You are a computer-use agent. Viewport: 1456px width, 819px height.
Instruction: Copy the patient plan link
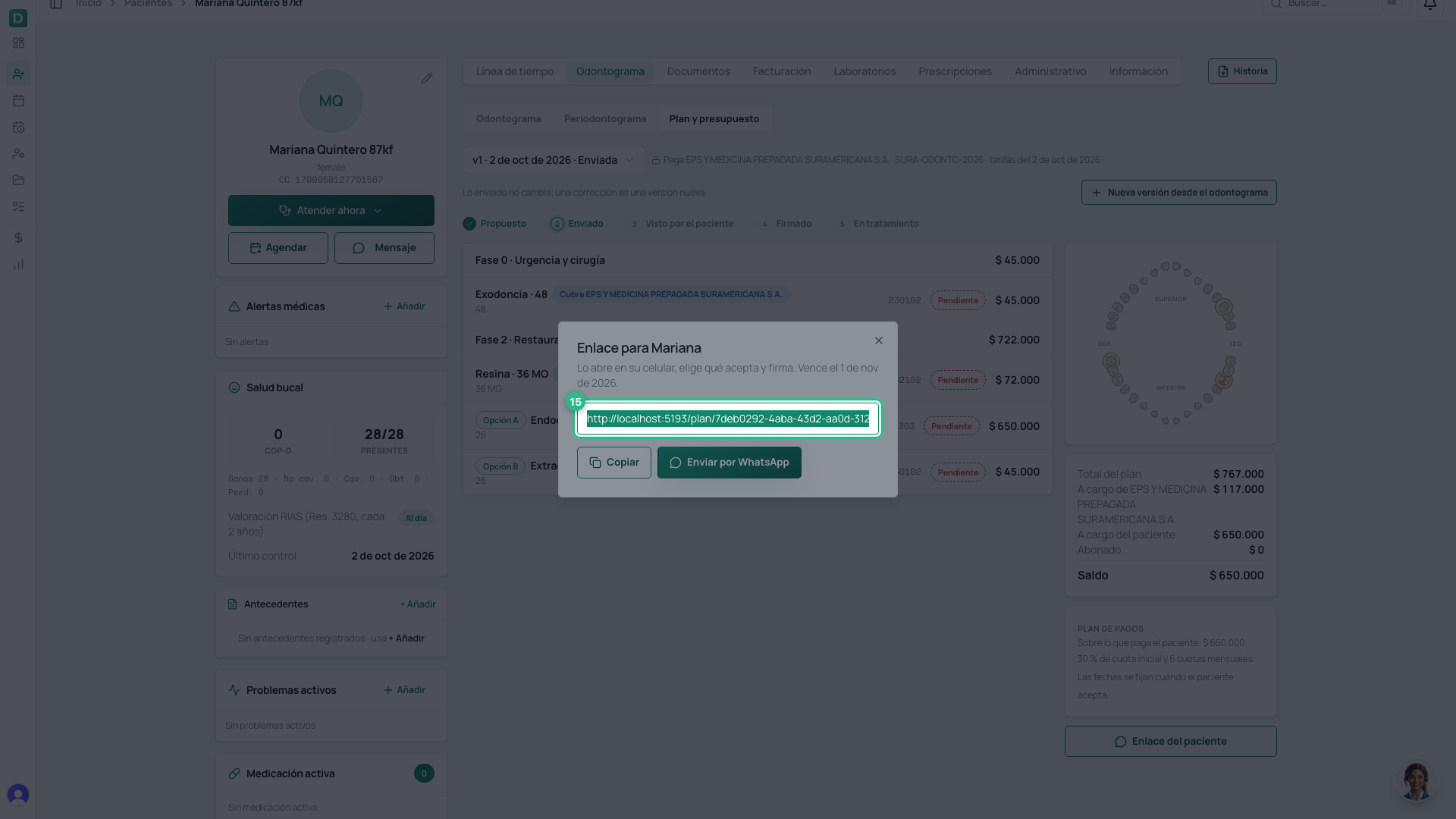point(613,463)
